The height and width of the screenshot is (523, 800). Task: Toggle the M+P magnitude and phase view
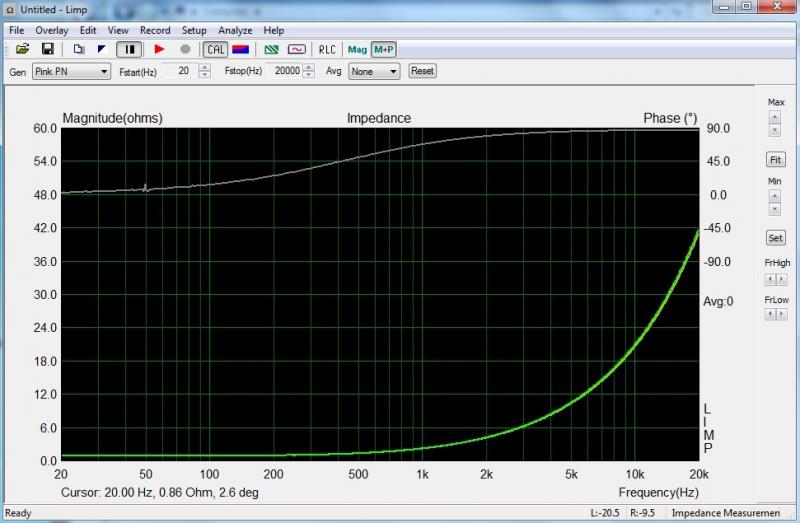(383, 49)
